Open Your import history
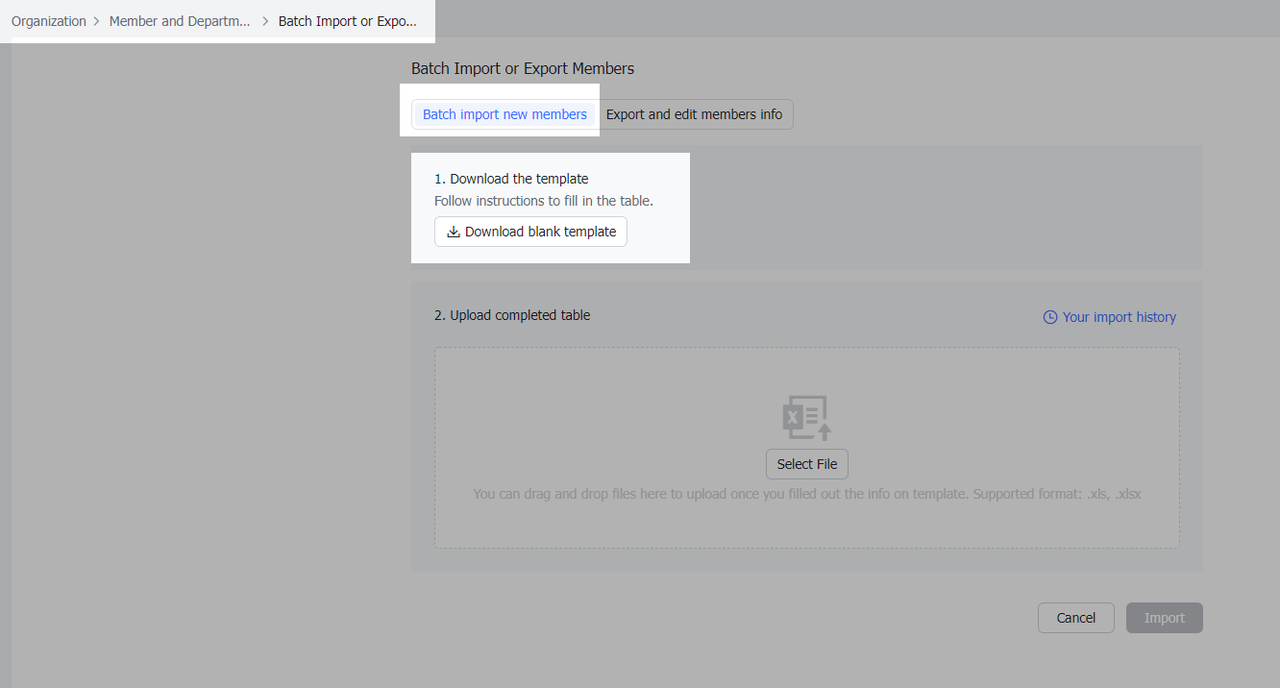The image size is (1280, 688). coord(1118,317)
